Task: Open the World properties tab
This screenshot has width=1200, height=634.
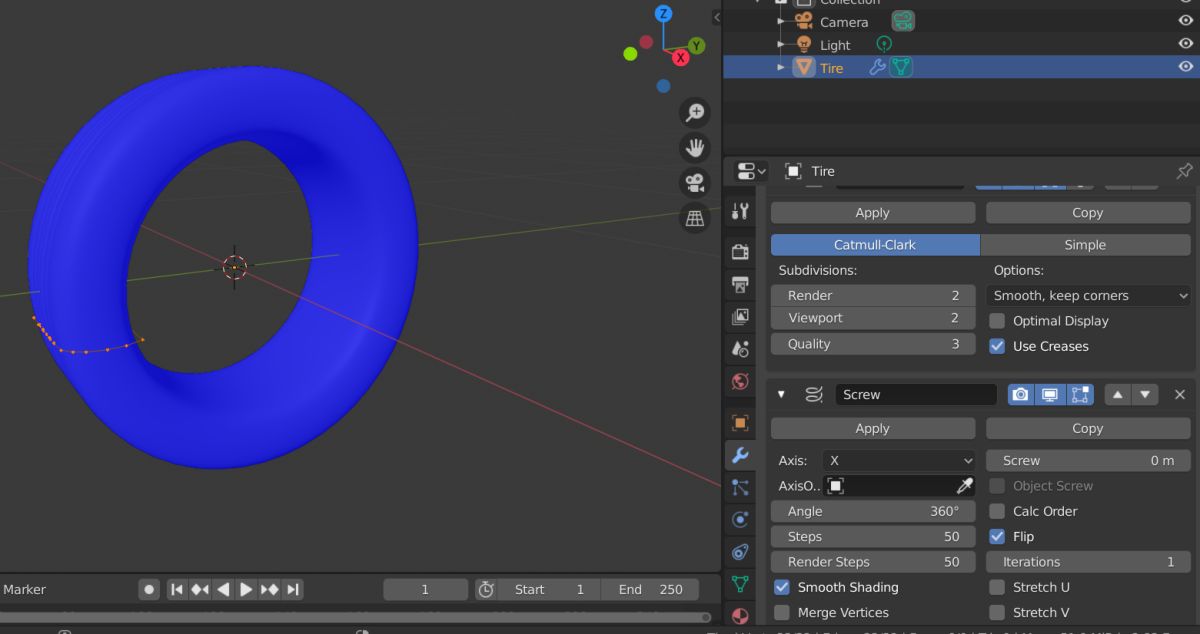Action: point(740,381)
